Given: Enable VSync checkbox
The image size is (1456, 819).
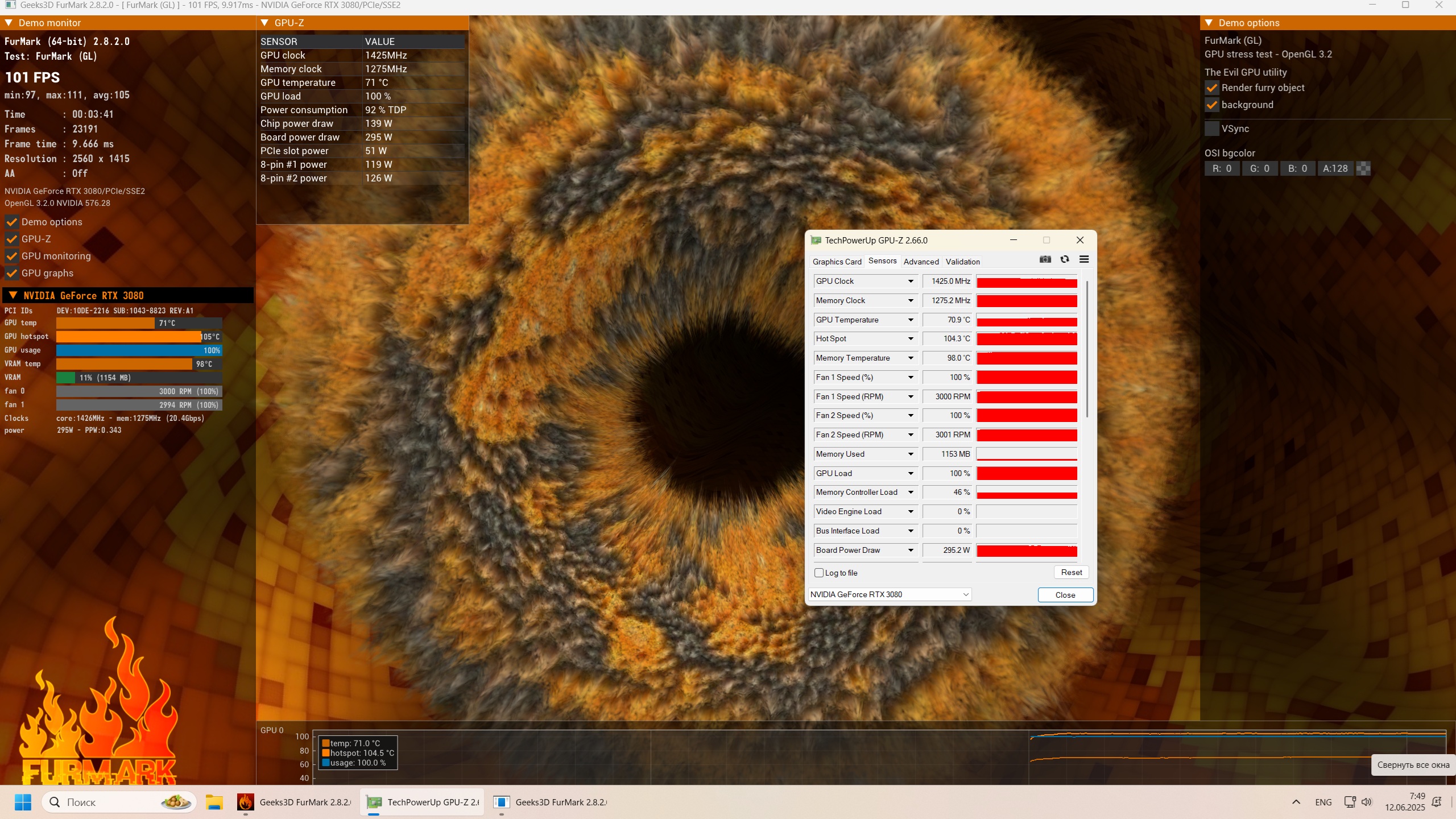Looking at the screenshot, I should (x=1212, y=129).
